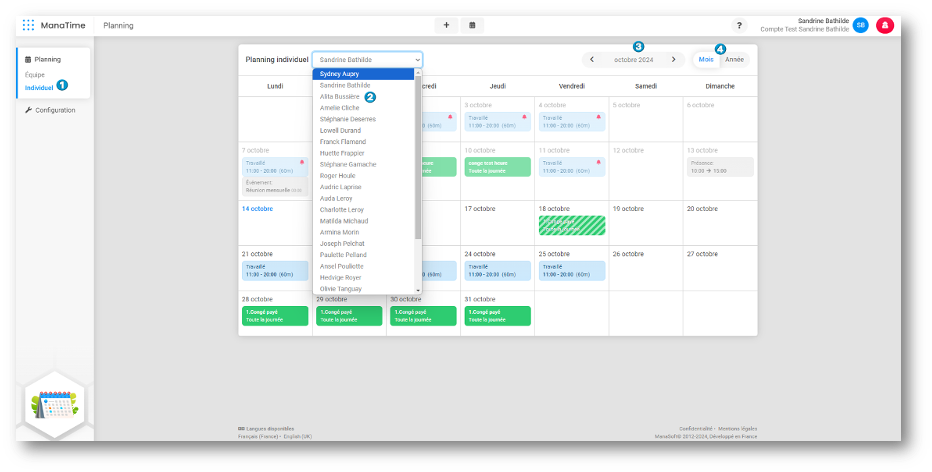Screen dimensions: 932x472
Task: Click the employee dropdown list scrollbar
Action: point(418,150)
